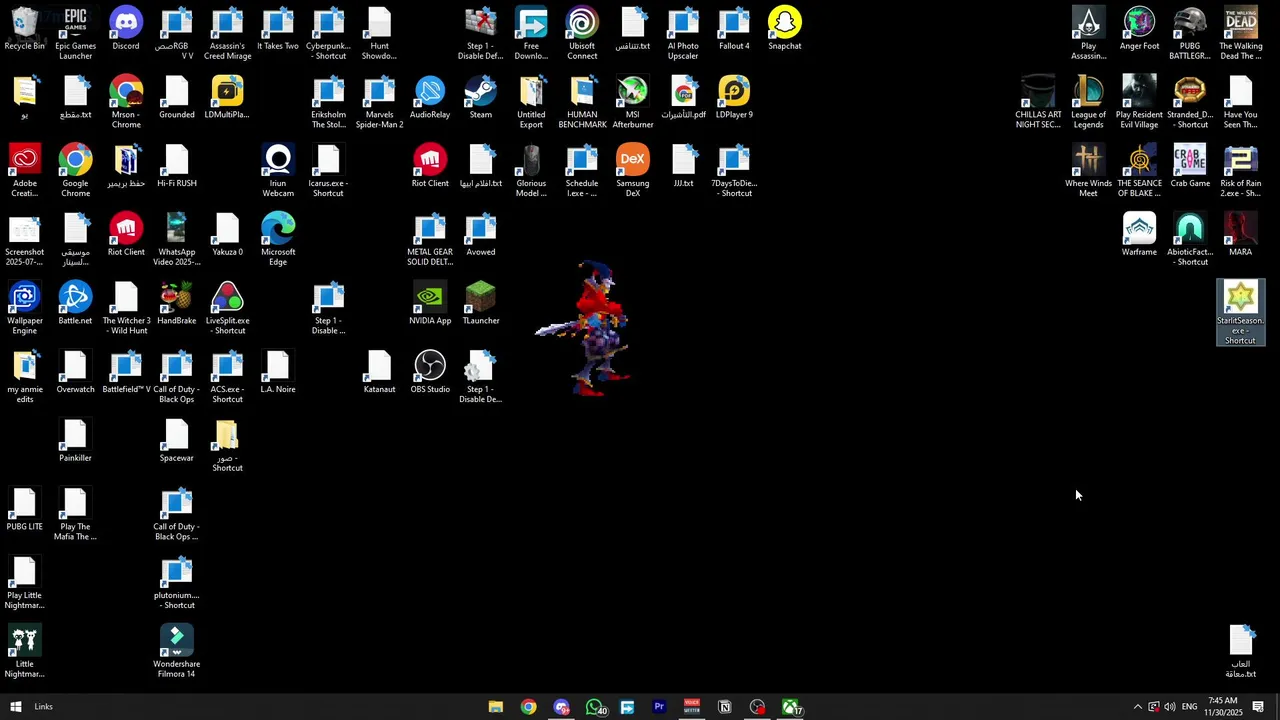Select the Resident Evil Village shortcut

click(x=1139, y=103)
